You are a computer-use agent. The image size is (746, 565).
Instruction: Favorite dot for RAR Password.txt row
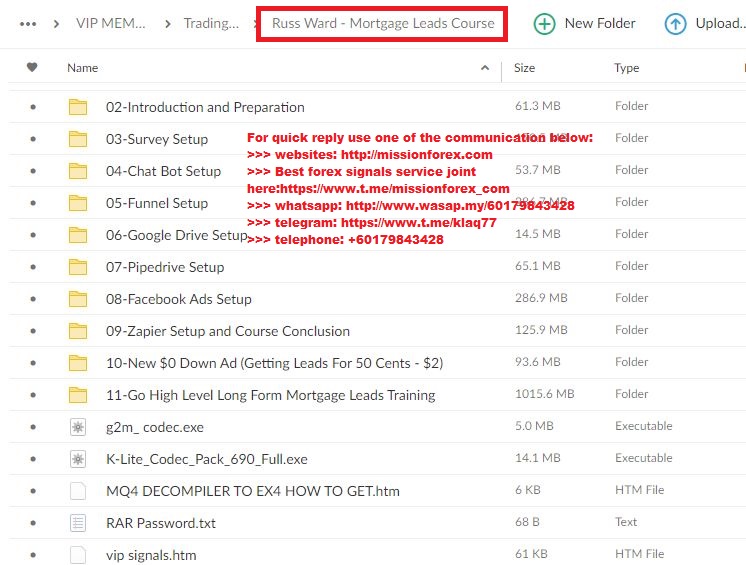click(33, 523)
